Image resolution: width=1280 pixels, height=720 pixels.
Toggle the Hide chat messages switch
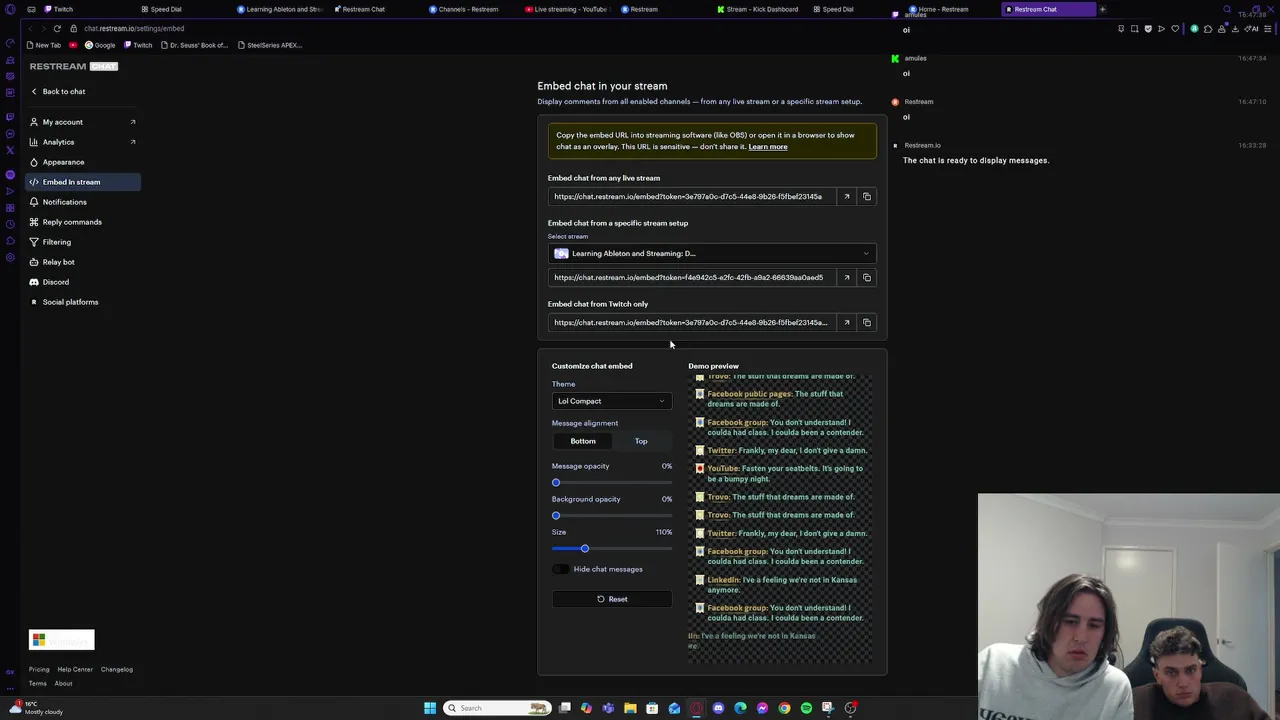click(x=561, y=569)
